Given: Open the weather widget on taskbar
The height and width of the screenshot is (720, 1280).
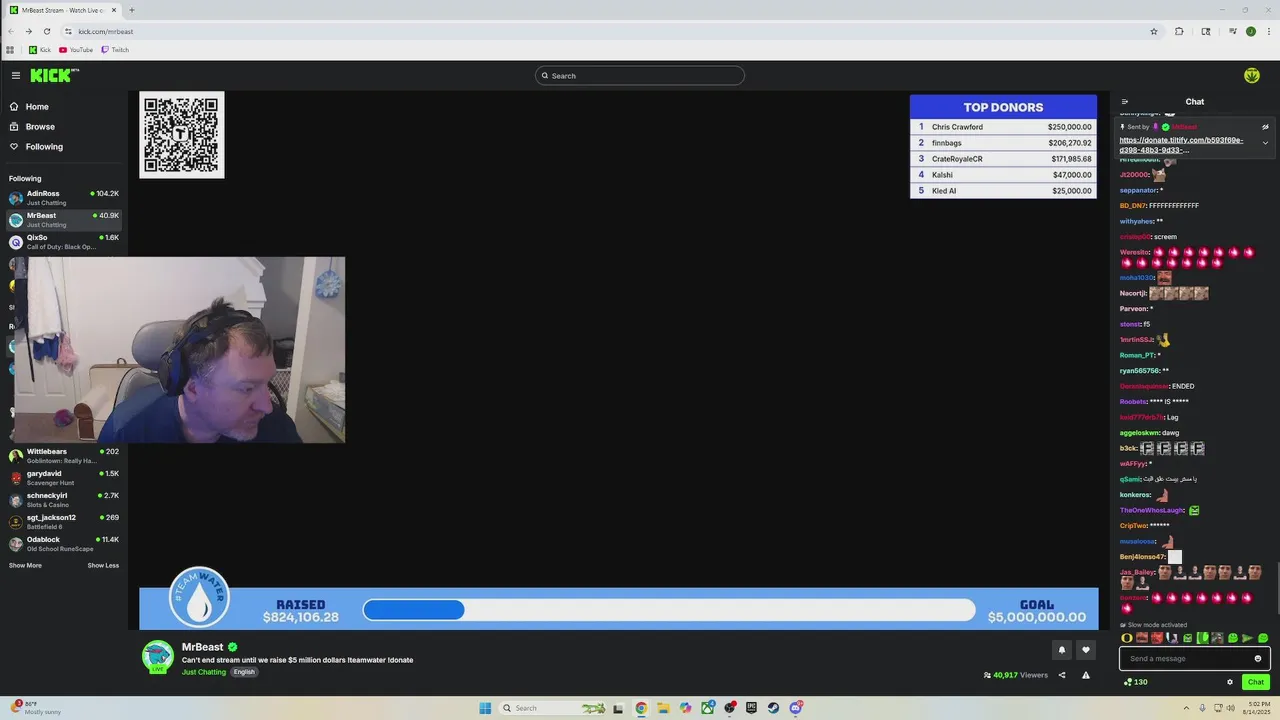Looking at the screenshot, I should (36, 707).
